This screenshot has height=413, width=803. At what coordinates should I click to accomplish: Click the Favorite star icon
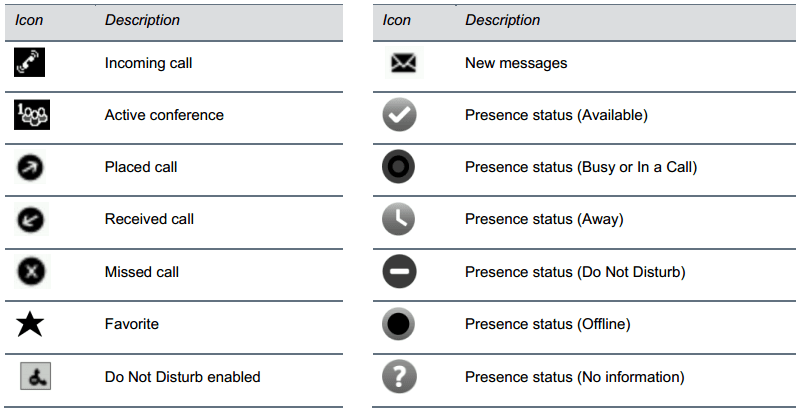pyautogui.click(x=31, y=324)
